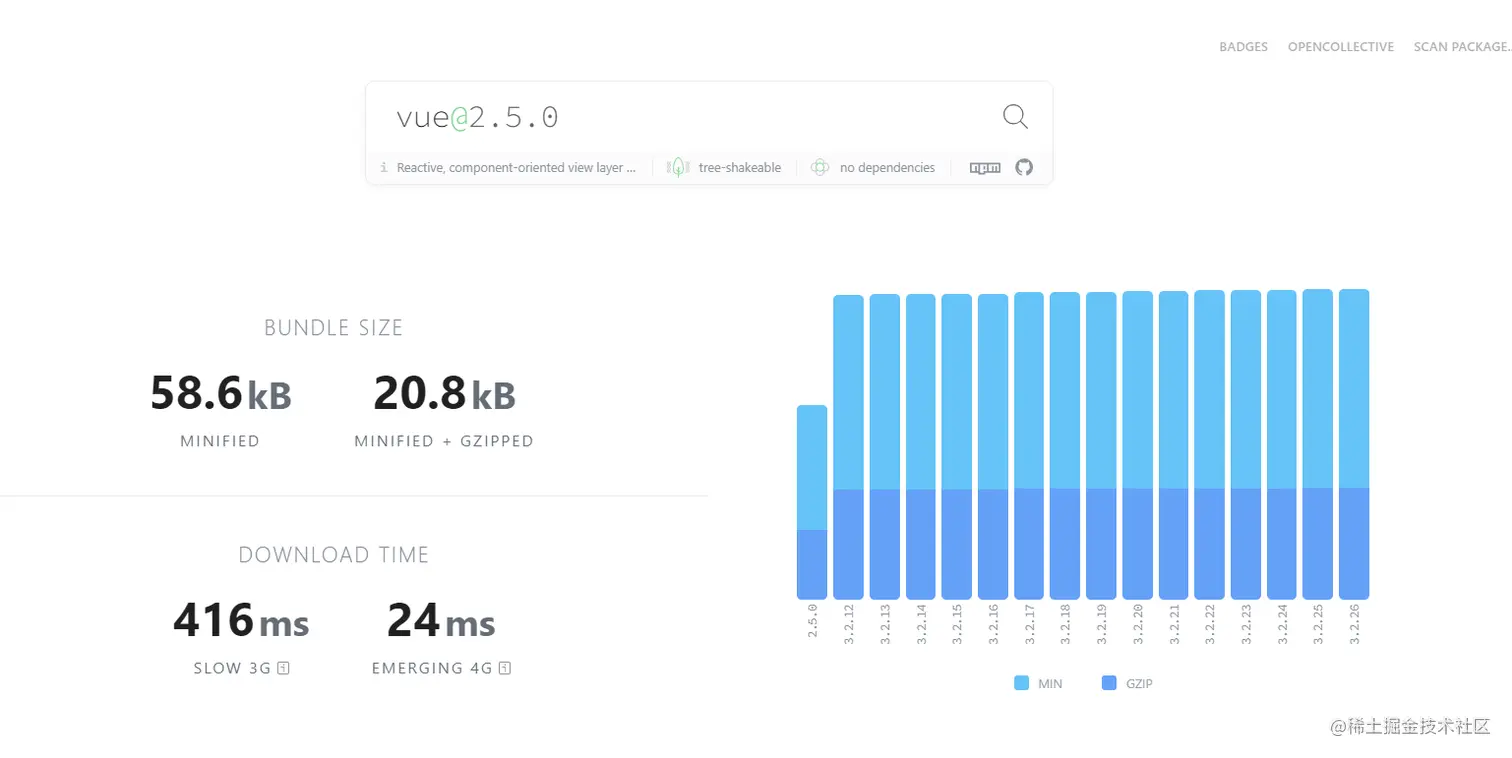1512x758 pixels.
Task: Select the 2.5.0 version bar
Action: [x=812, y=502]
